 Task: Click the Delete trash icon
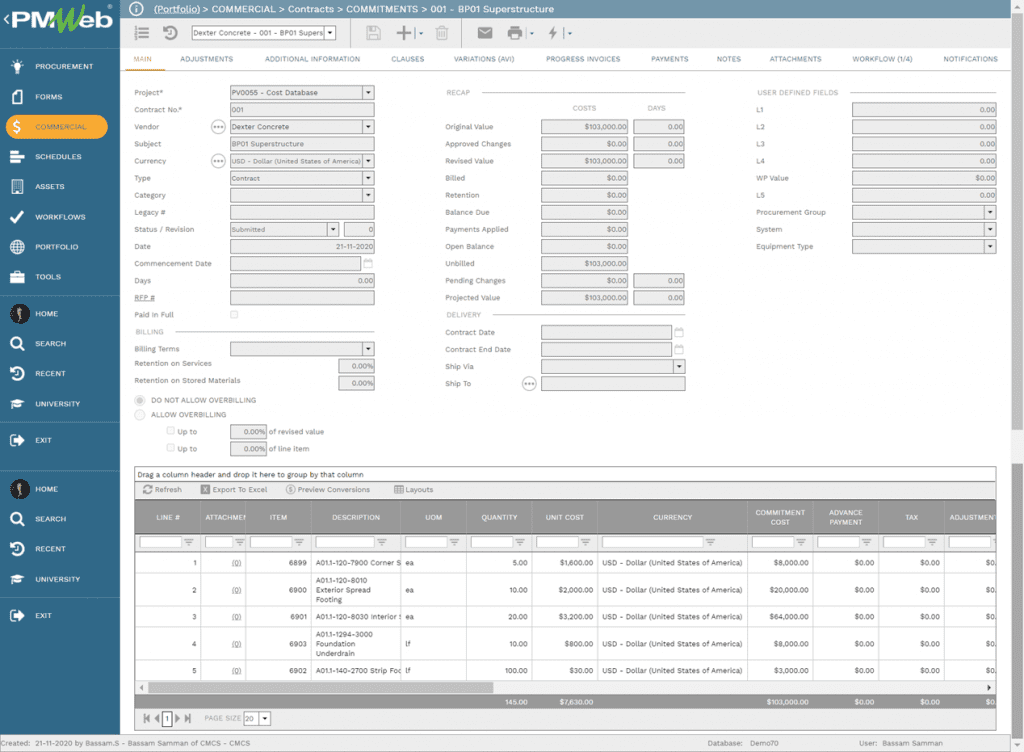coord(442,33)
